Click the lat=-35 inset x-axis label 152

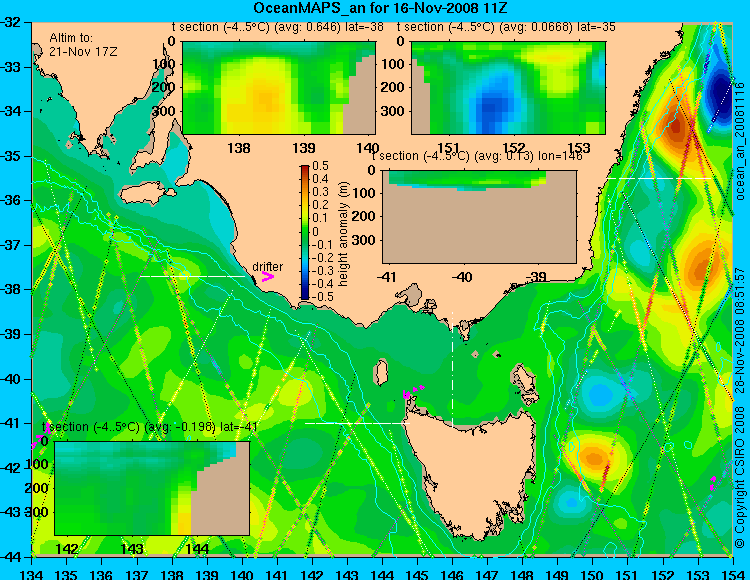pos(514,148)
